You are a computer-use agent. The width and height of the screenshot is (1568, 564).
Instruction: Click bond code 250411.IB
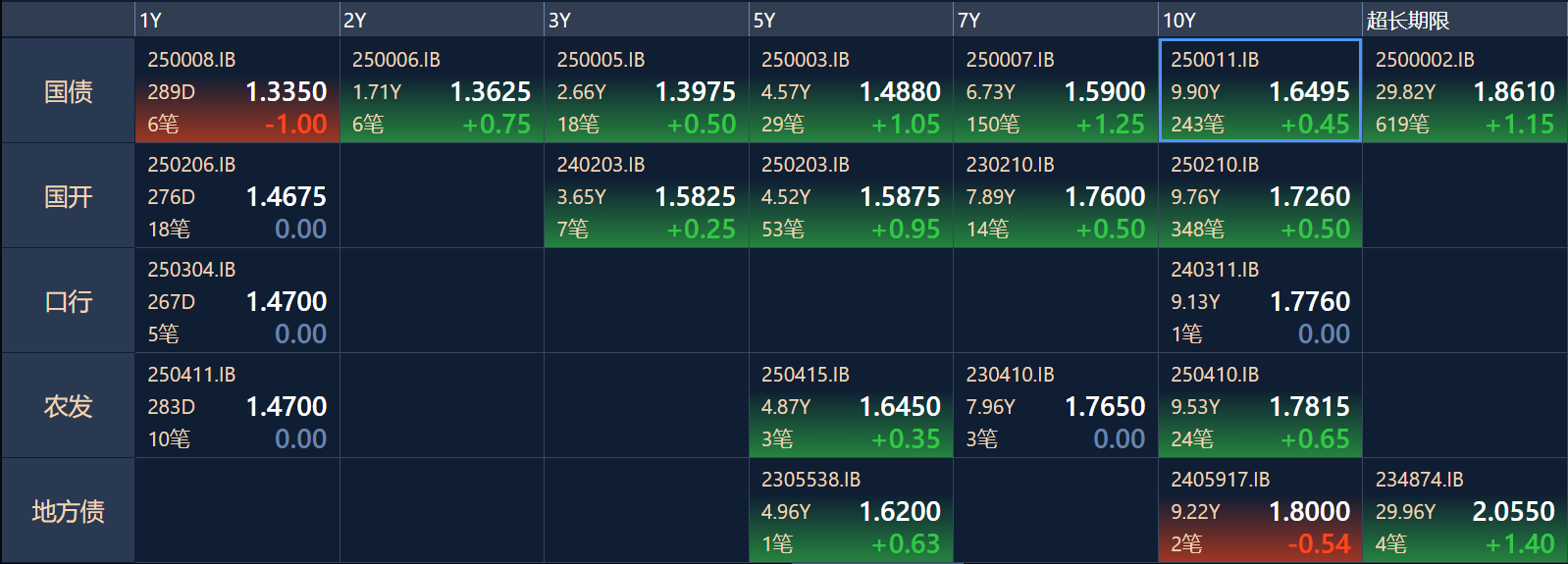point(191,375)
